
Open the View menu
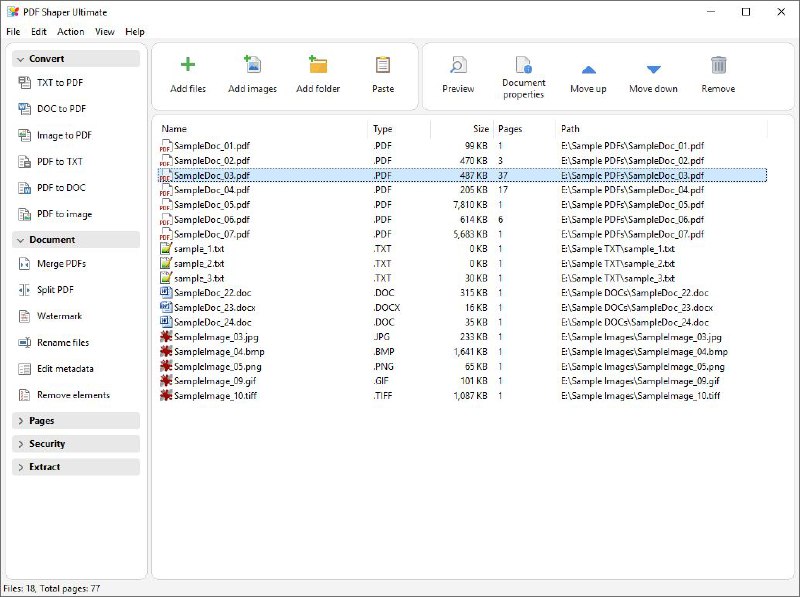(x=103, y=31)
